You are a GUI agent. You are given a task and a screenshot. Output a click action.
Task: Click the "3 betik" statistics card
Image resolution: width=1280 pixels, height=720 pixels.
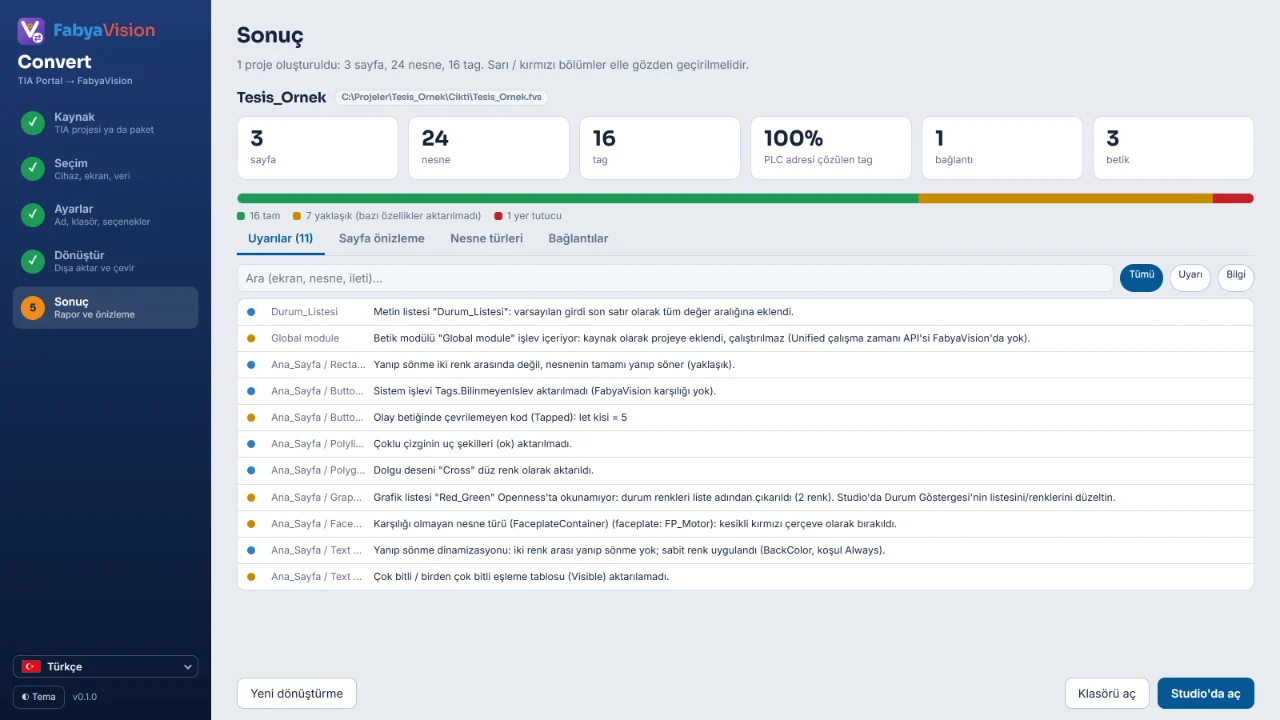[1173, 148]
